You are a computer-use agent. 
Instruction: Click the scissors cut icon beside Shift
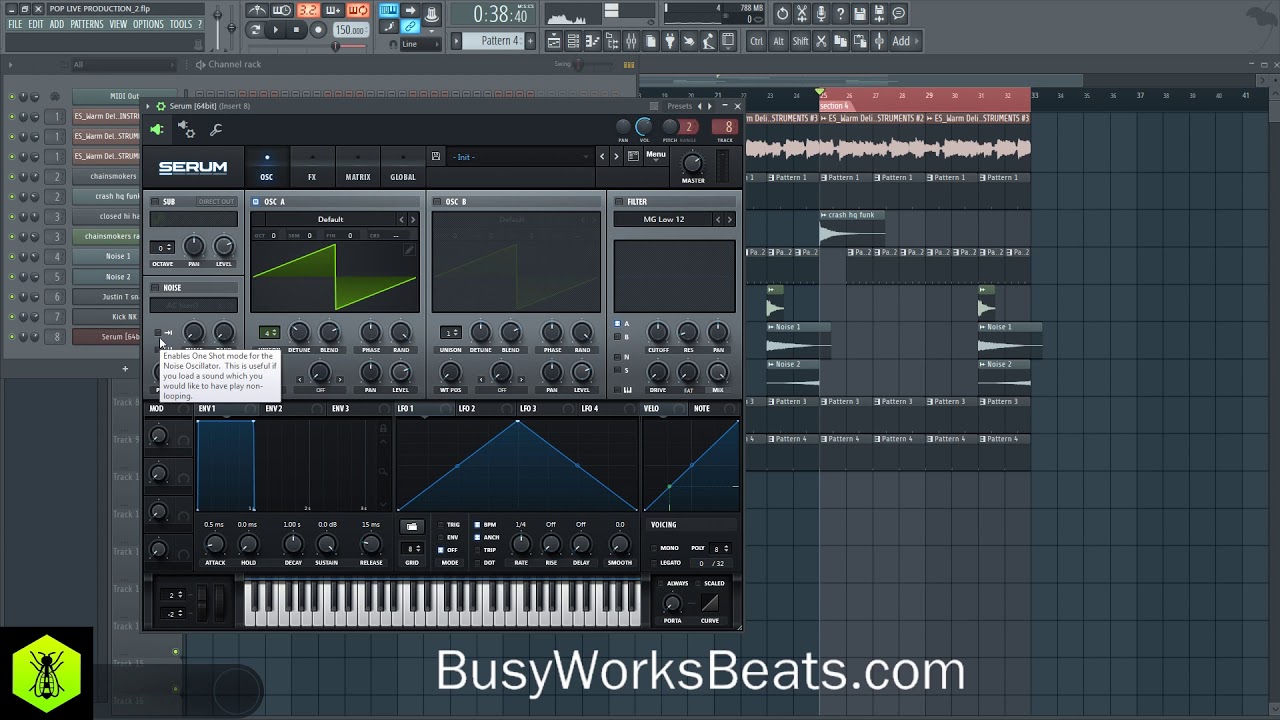[821, 41]
